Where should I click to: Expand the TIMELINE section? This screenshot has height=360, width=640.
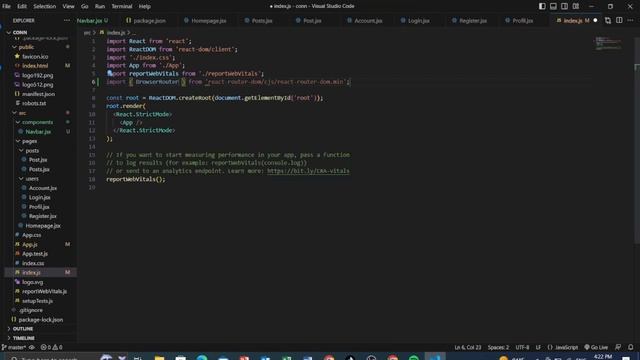[x=24, y=338]
